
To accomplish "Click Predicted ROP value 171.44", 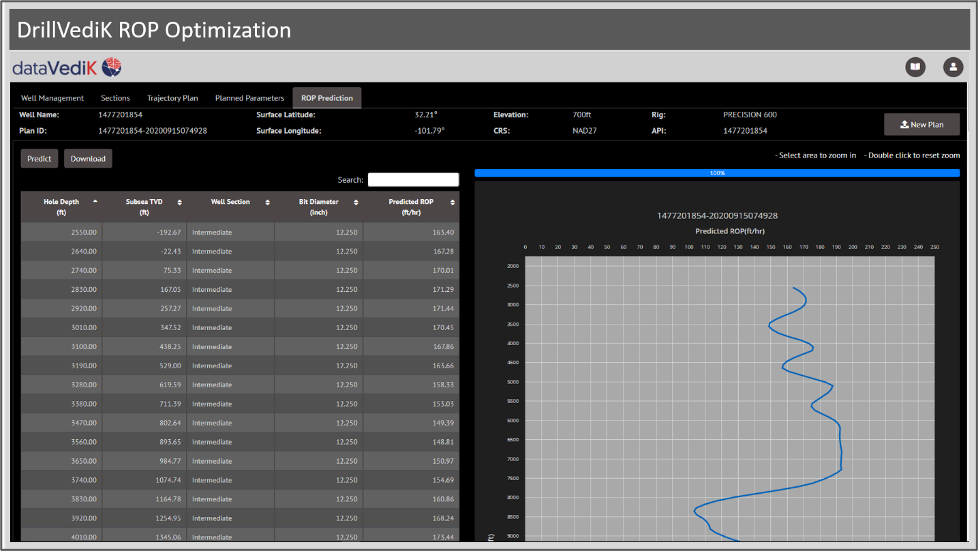I will [x=443, y=308].
